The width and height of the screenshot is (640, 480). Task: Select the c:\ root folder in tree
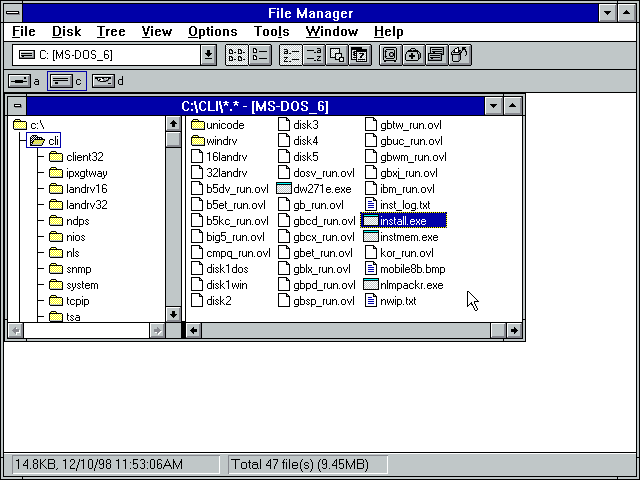pos(29,125)
